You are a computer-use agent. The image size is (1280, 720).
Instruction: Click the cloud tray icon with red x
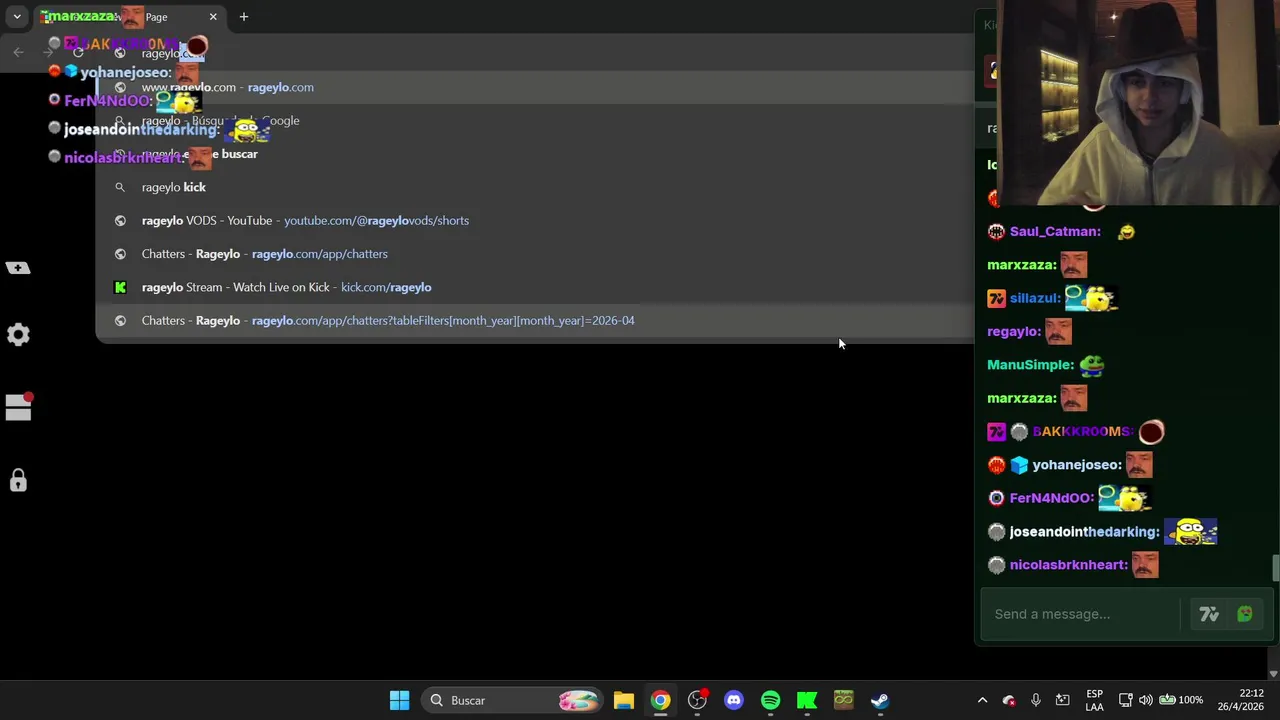pos(1009,700)
